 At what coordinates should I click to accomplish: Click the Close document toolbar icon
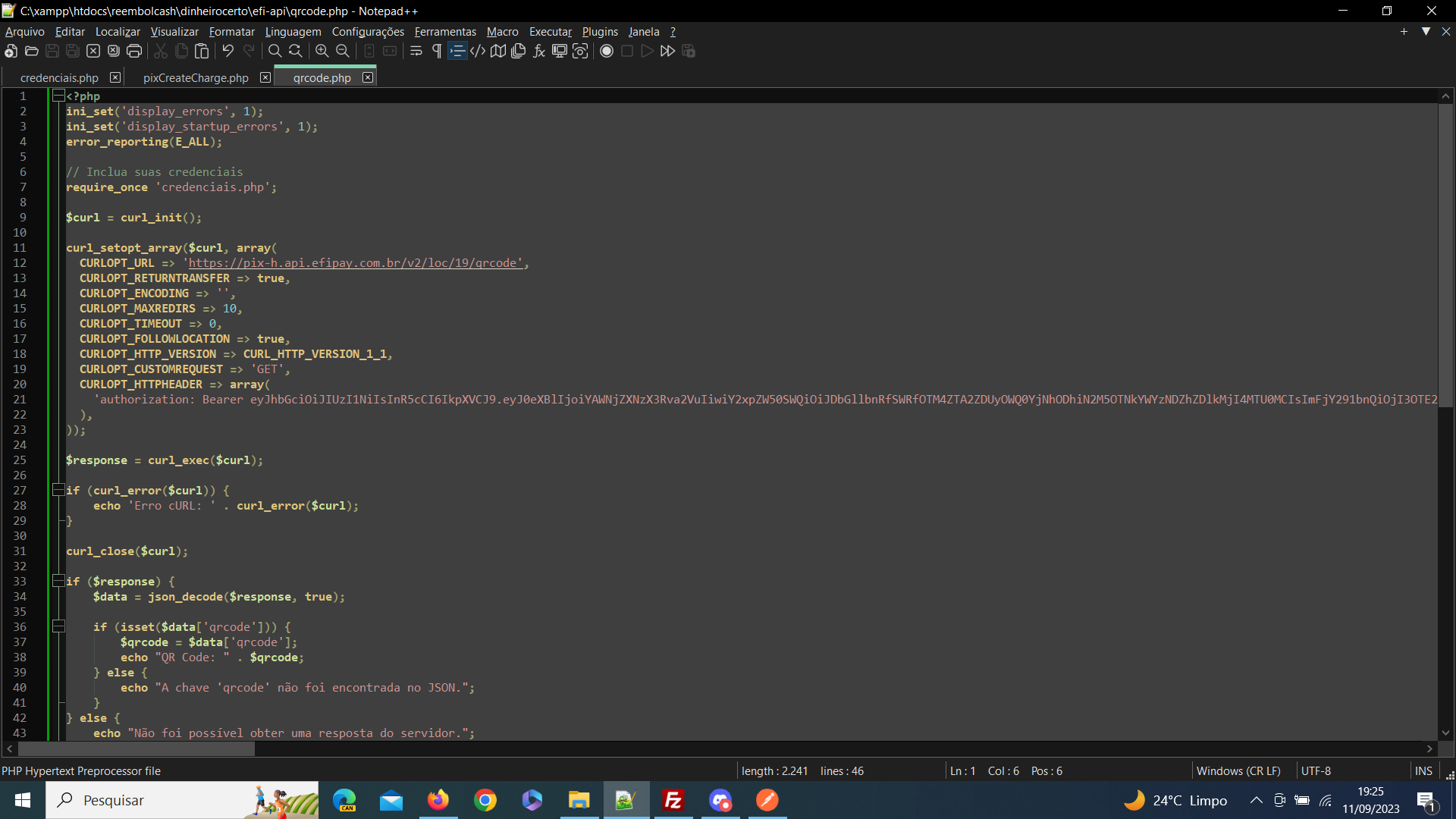pos(93,51)
